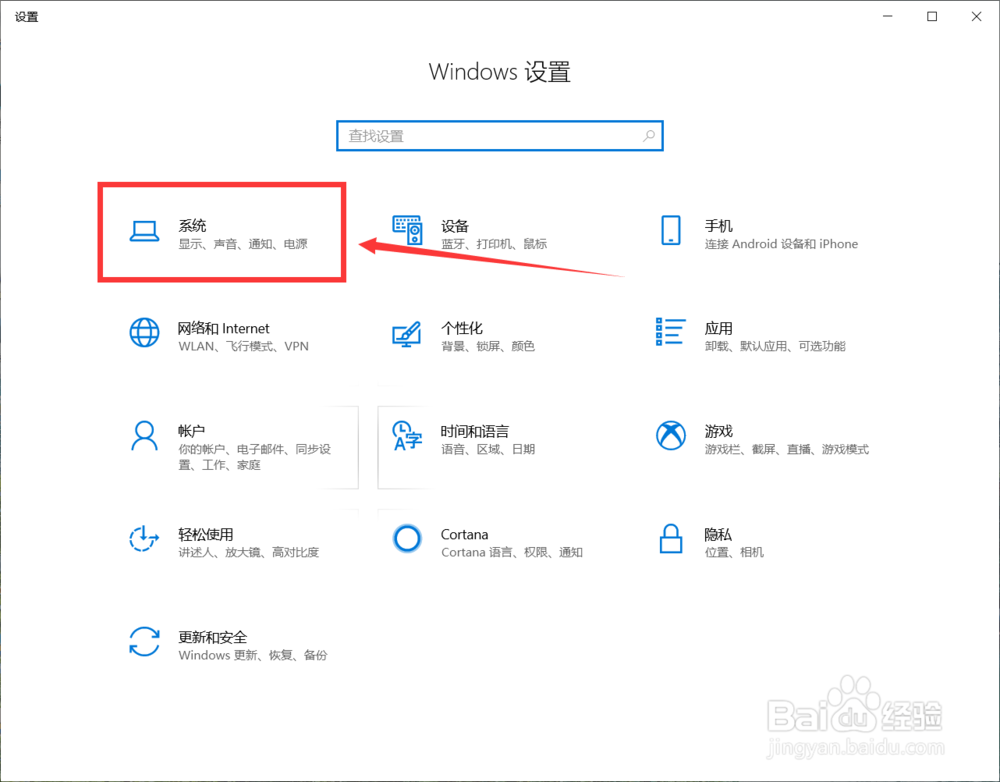
Task: Open Cortana settings via the circle icon
Action: point(407,539)
